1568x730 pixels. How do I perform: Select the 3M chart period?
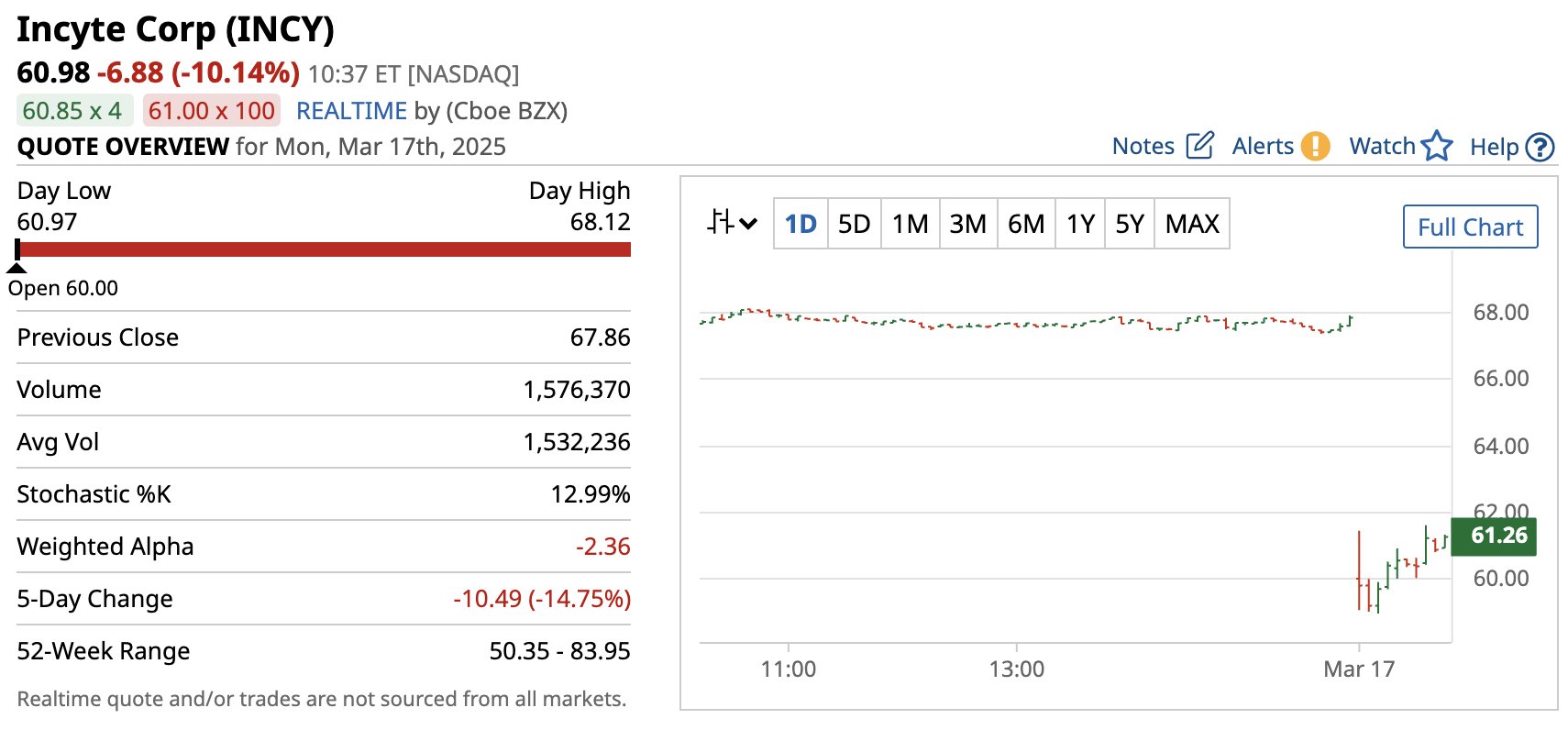967,224
